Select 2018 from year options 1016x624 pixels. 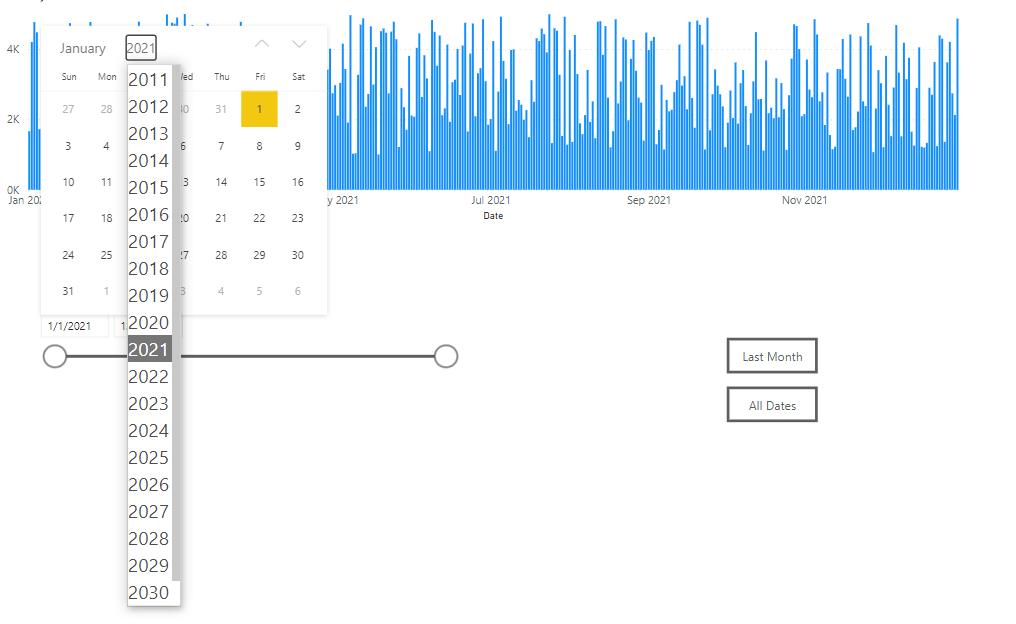tap(149, 269)
